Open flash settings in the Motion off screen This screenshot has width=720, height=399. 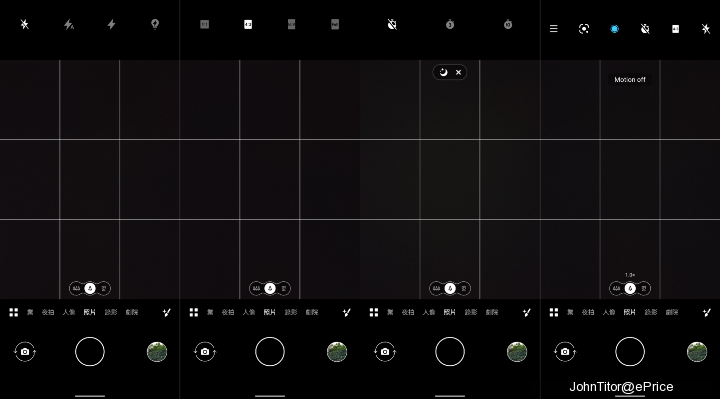(x=706, y=29)
